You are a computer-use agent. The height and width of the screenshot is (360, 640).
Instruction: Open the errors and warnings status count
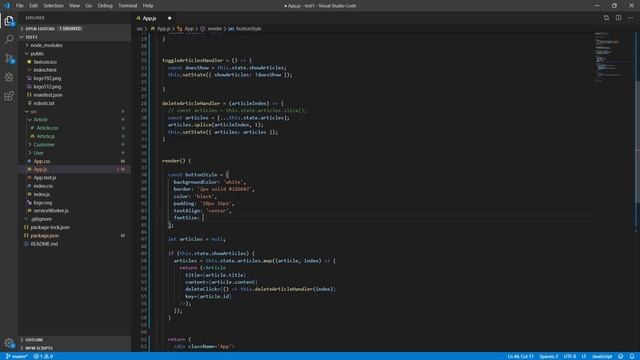click(x=43, y=356)
